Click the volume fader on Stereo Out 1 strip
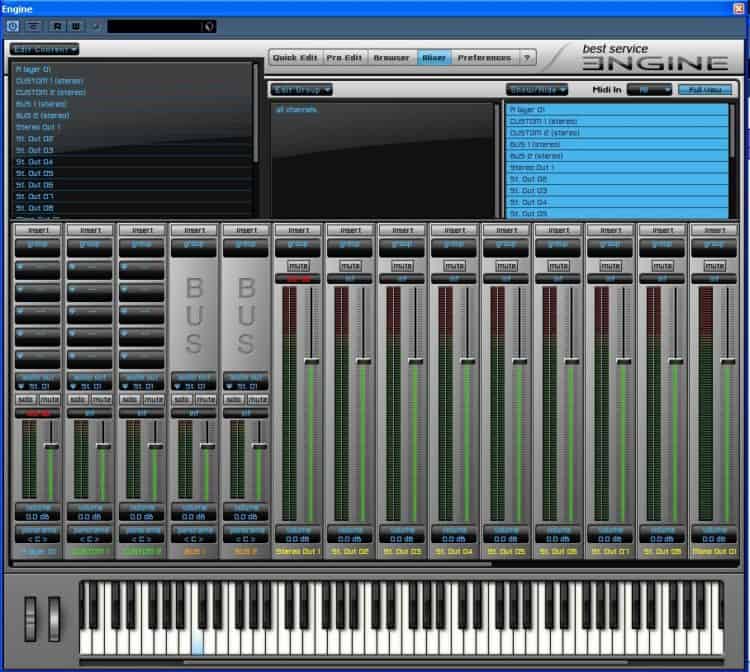 click(312, 361)
